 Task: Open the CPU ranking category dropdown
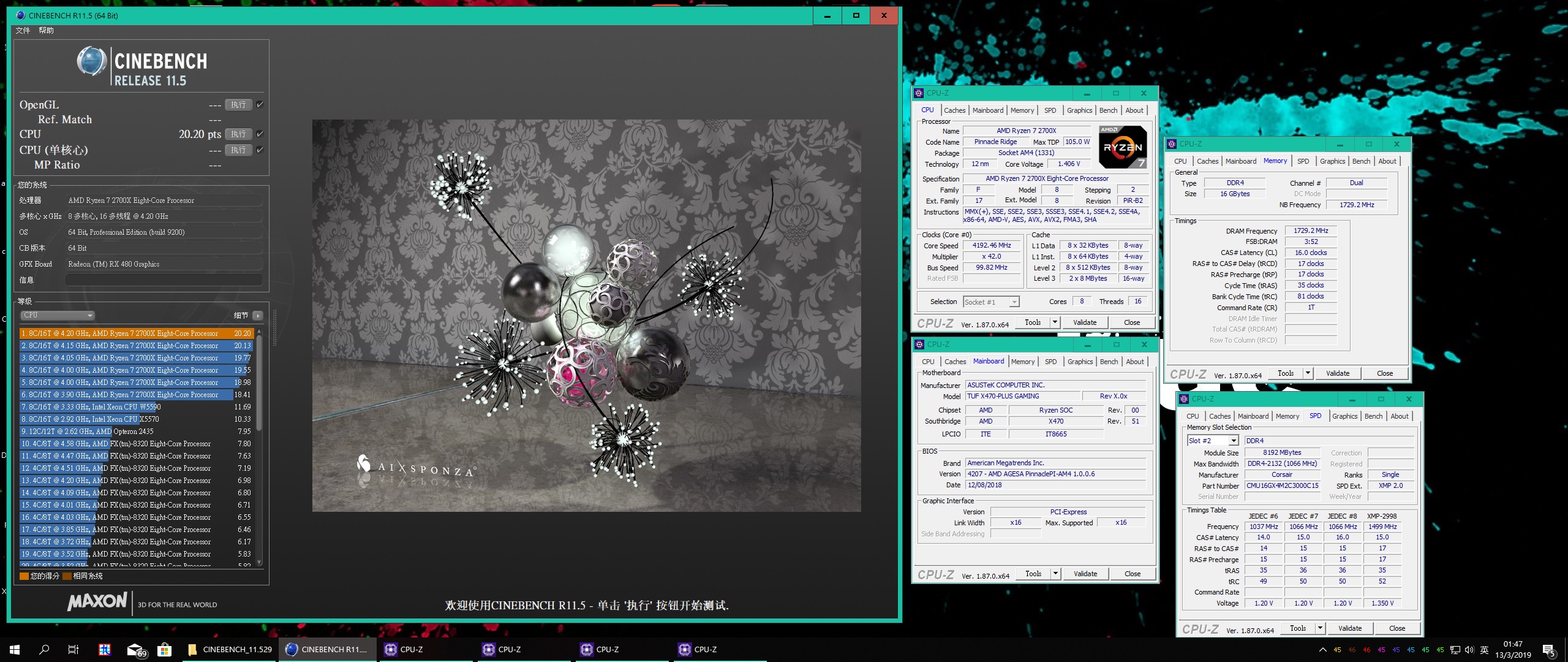58,315
